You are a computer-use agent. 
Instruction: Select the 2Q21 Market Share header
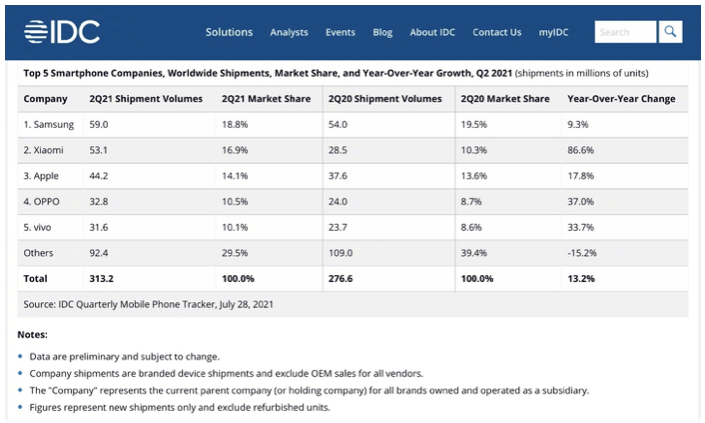tap(266, 99)
